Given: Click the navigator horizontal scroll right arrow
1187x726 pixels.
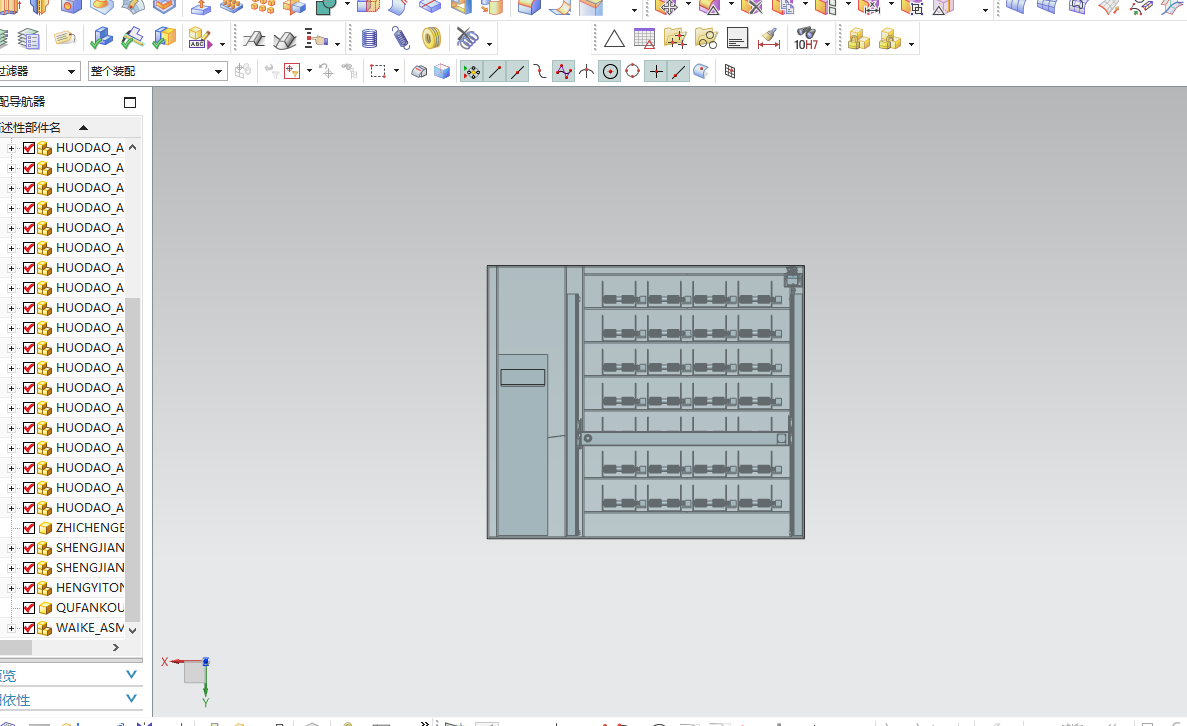Looking at the screenshot, I should tap(116, 648).
